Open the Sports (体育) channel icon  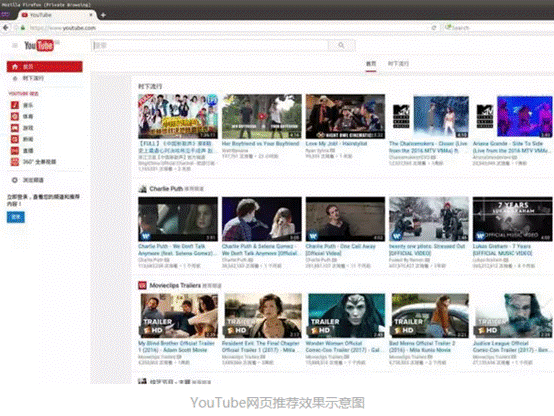point(15,116)
